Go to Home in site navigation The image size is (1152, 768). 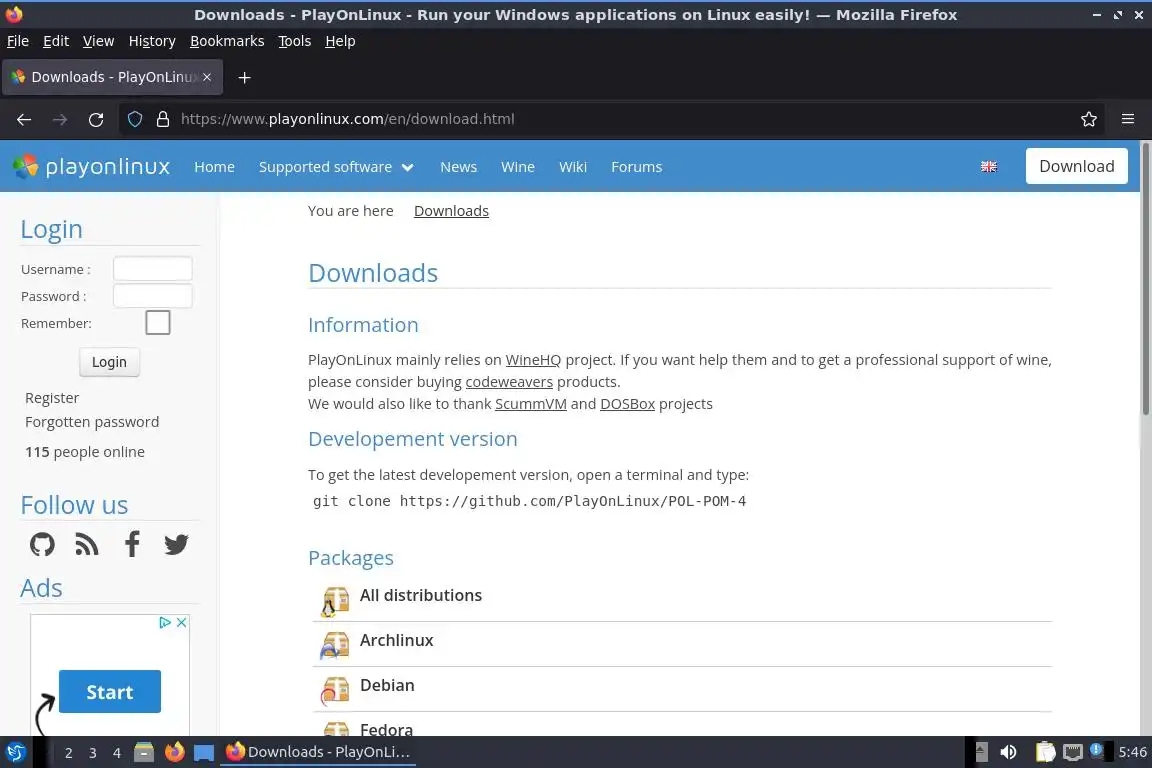tap(215, 167)
